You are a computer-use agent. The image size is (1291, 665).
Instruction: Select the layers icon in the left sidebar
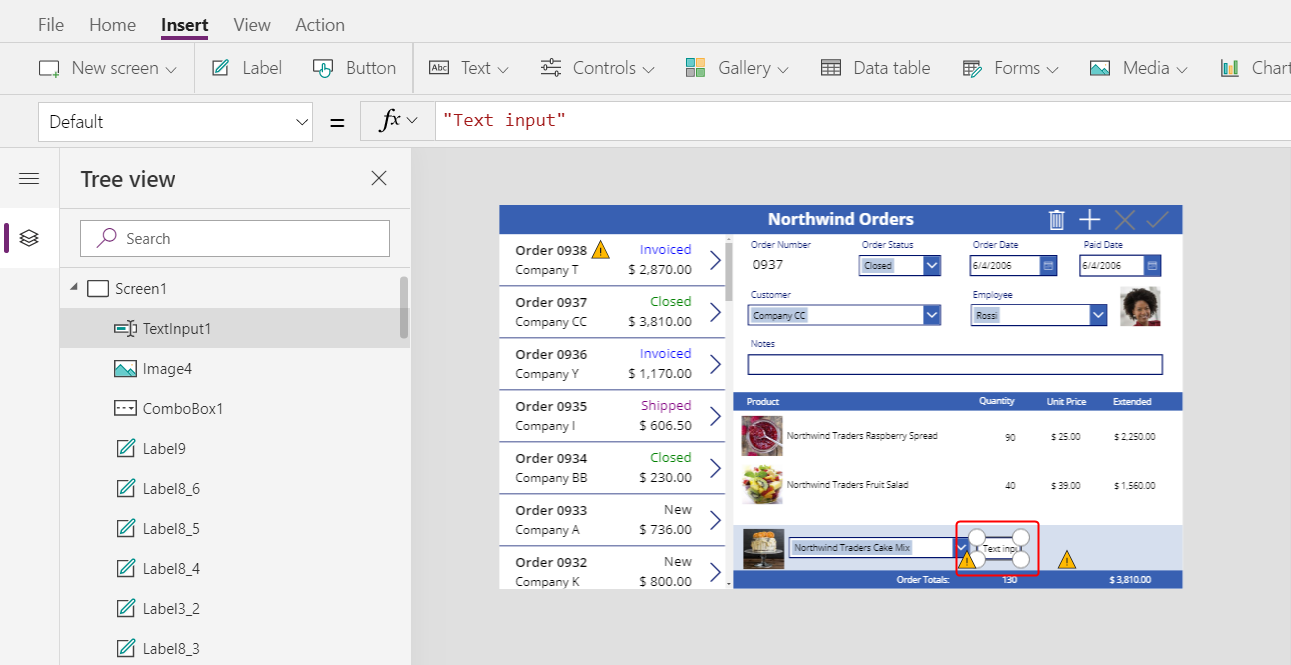[29, 238]
